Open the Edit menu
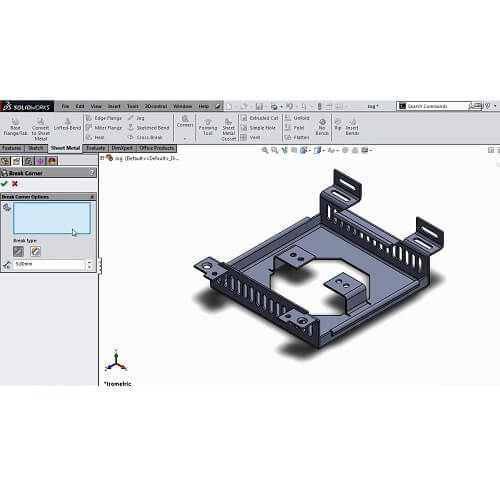This screenshot has height=500, width=500. click(x=80, y=106)
